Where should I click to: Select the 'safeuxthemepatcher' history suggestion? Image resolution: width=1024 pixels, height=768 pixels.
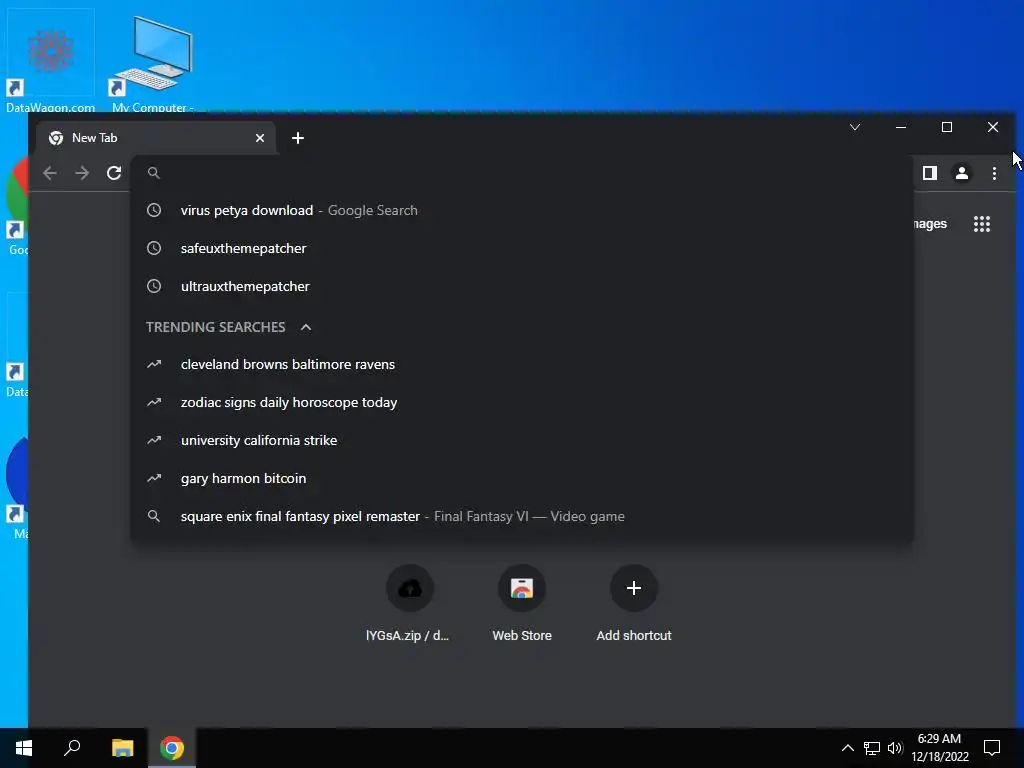(x=522, y=248)
